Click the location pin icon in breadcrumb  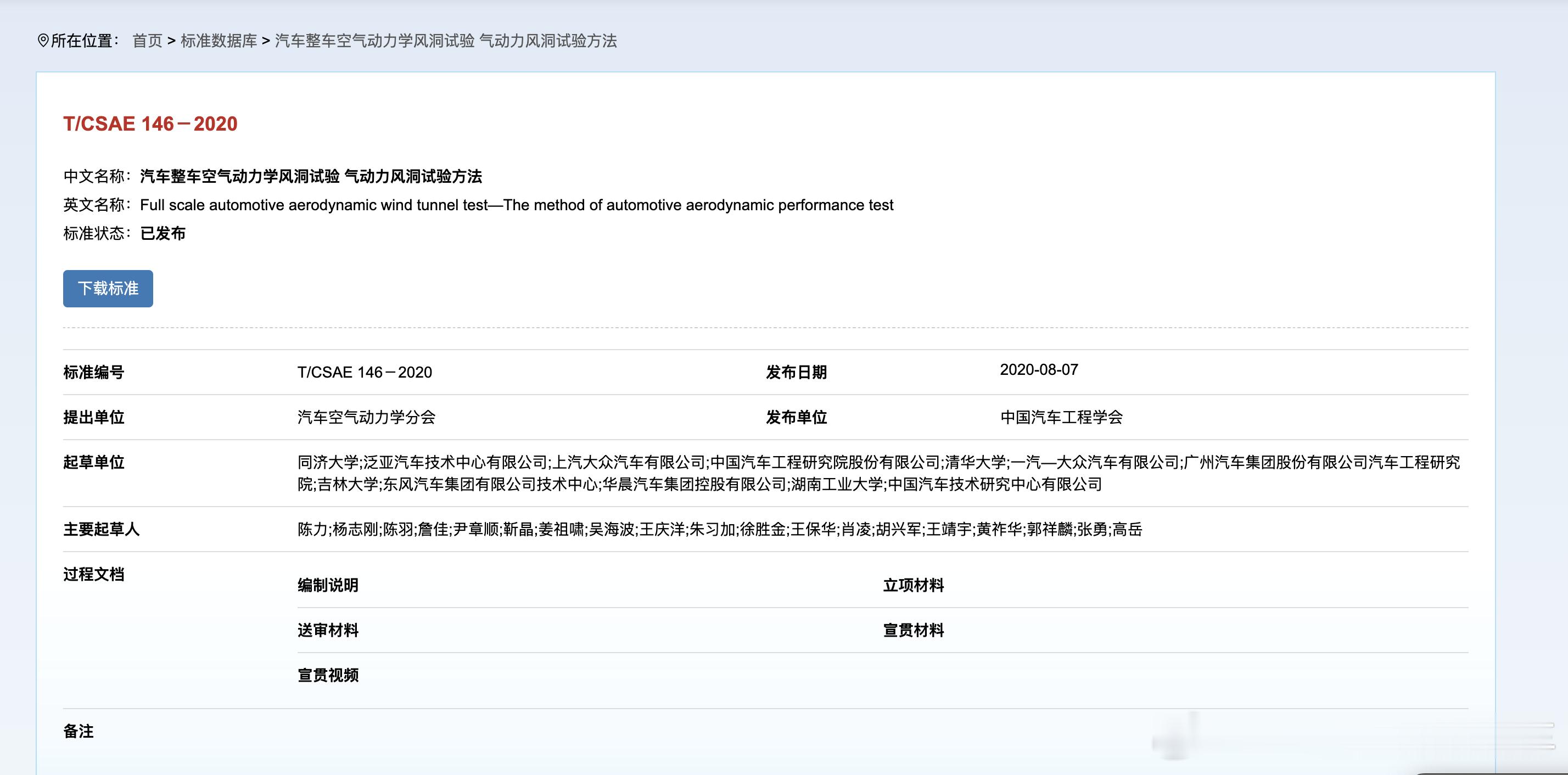pyautogui.click(x=43, y=41)
